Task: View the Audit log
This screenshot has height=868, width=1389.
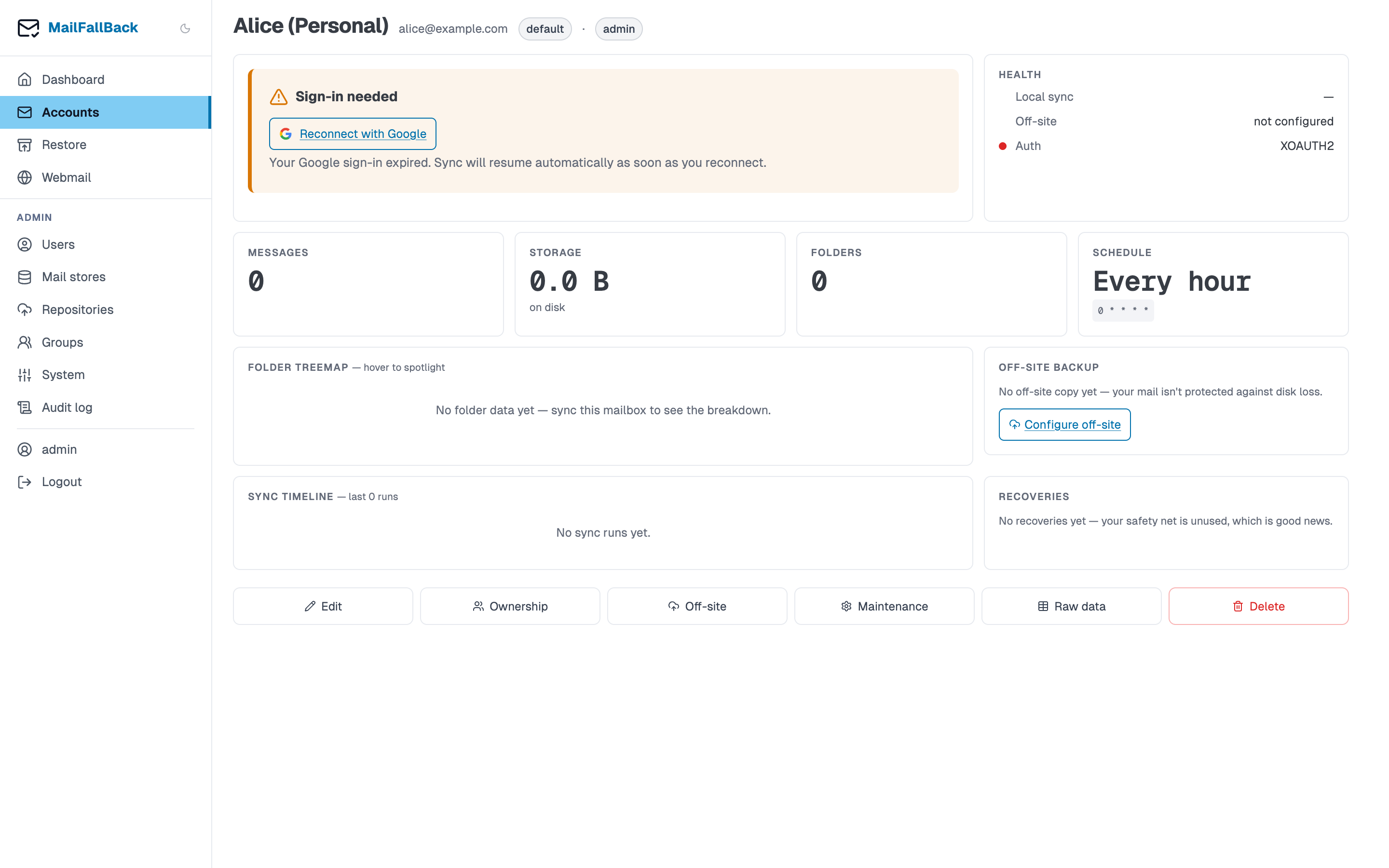Action: pos(106,407)
